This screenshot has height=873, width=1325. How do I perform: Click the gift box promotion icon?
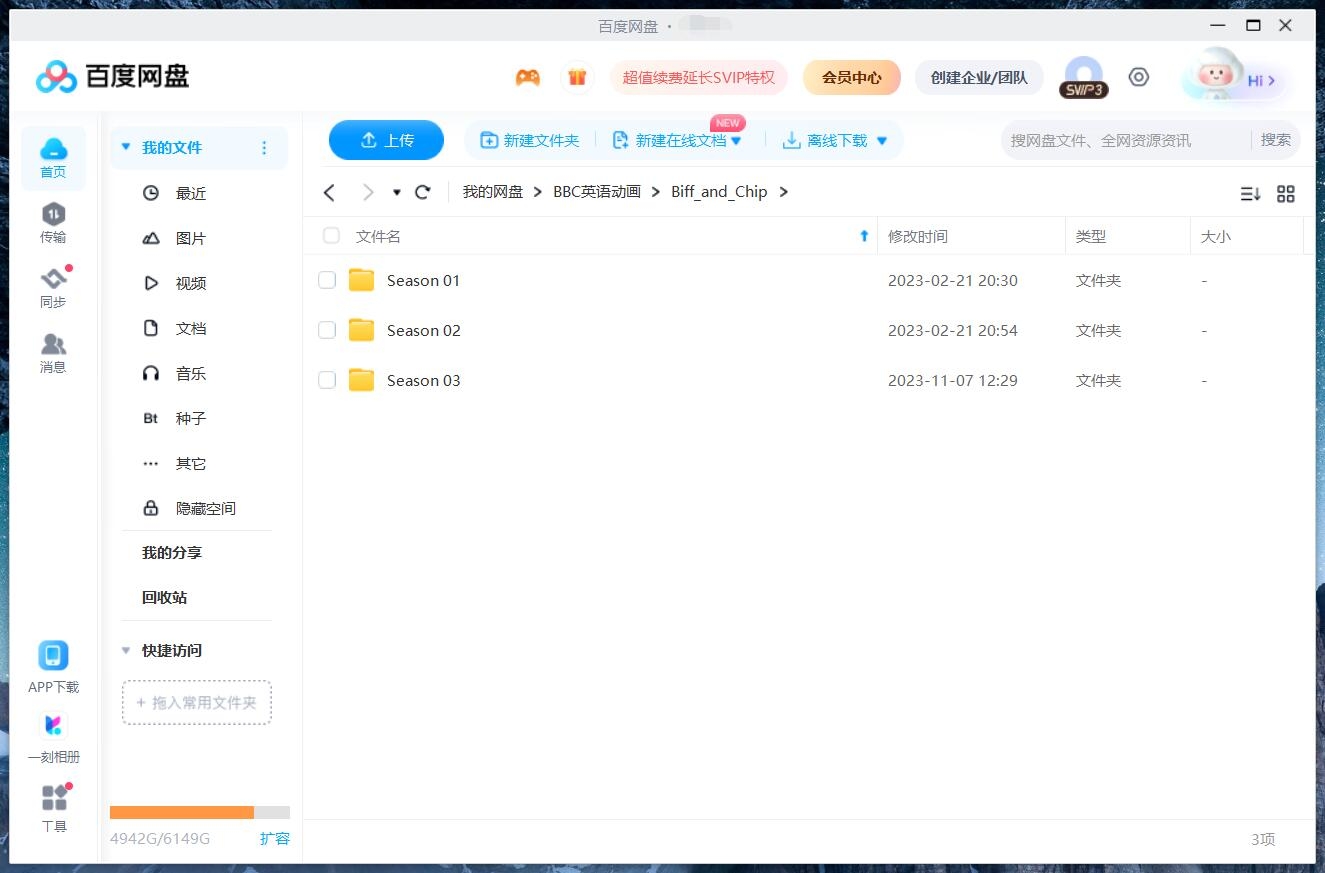[x=578, y=76]
